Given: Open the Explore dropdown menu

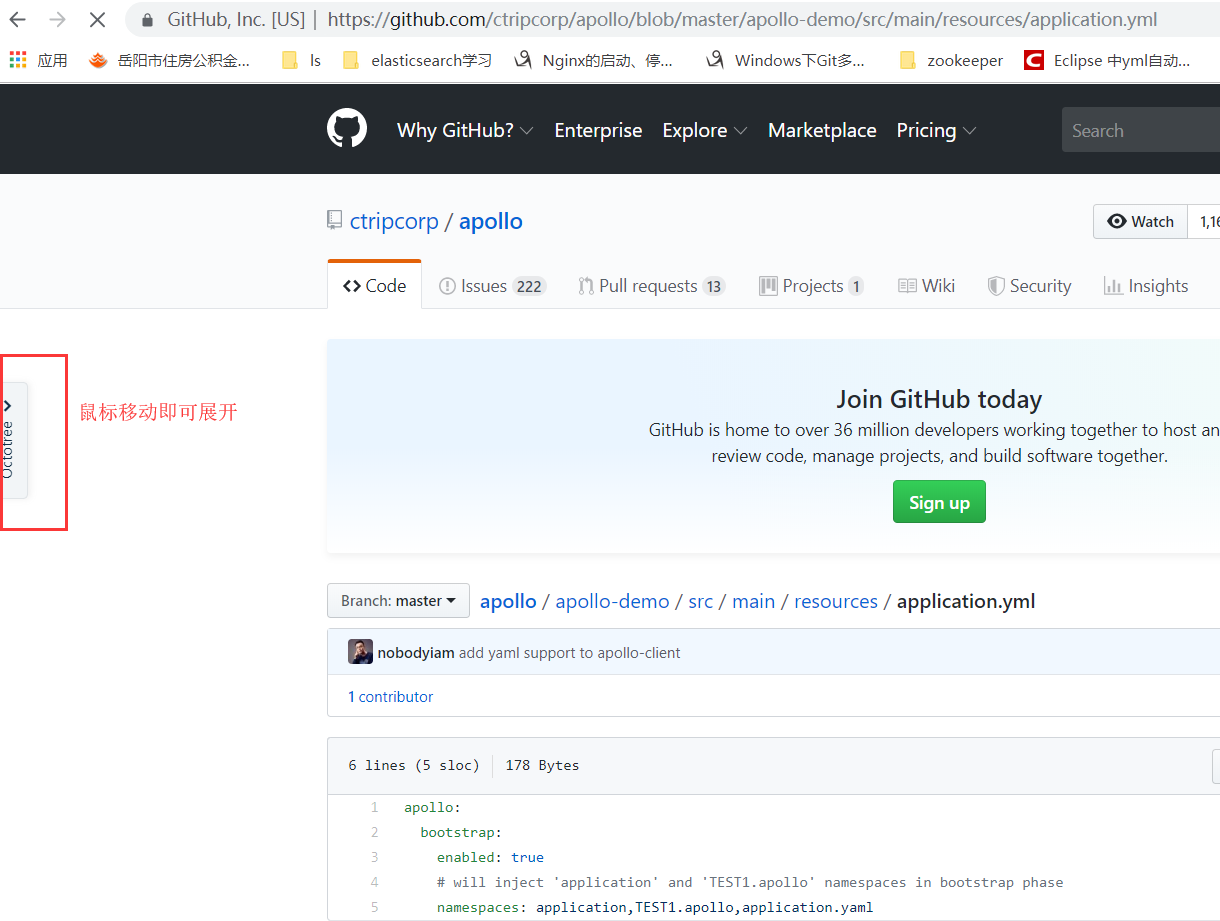Looking at the screenshot, I should [705, 130].
